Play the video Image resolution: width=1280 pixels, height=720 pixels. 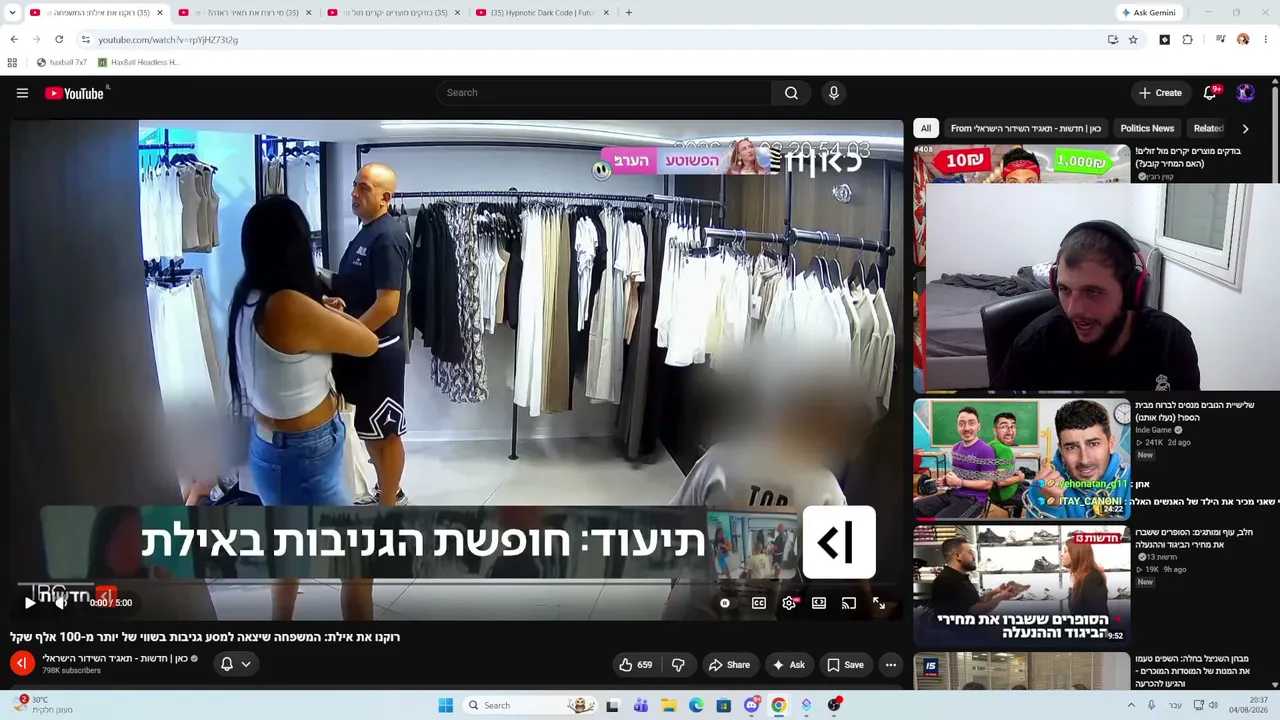(30, 603)
